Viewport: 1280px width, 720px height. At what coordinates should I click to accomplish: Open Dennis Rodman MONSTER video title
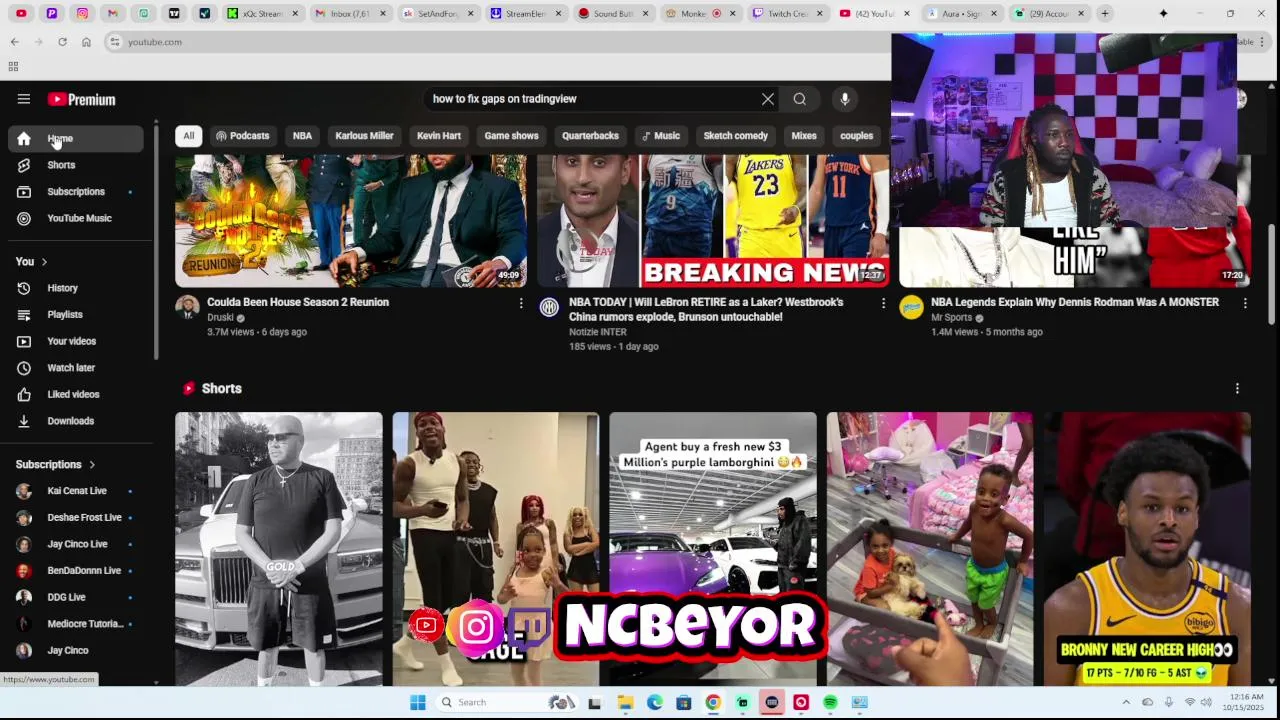(1075, 302)
